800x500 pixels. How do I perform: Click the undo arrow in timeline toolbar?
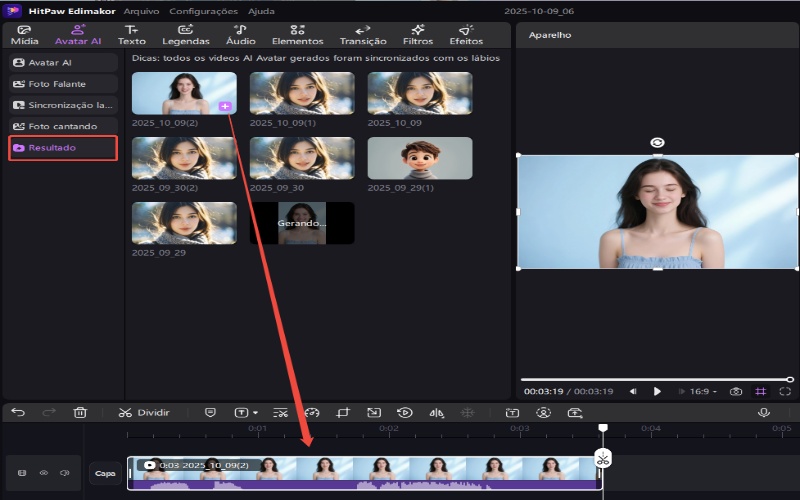point(18,412)
